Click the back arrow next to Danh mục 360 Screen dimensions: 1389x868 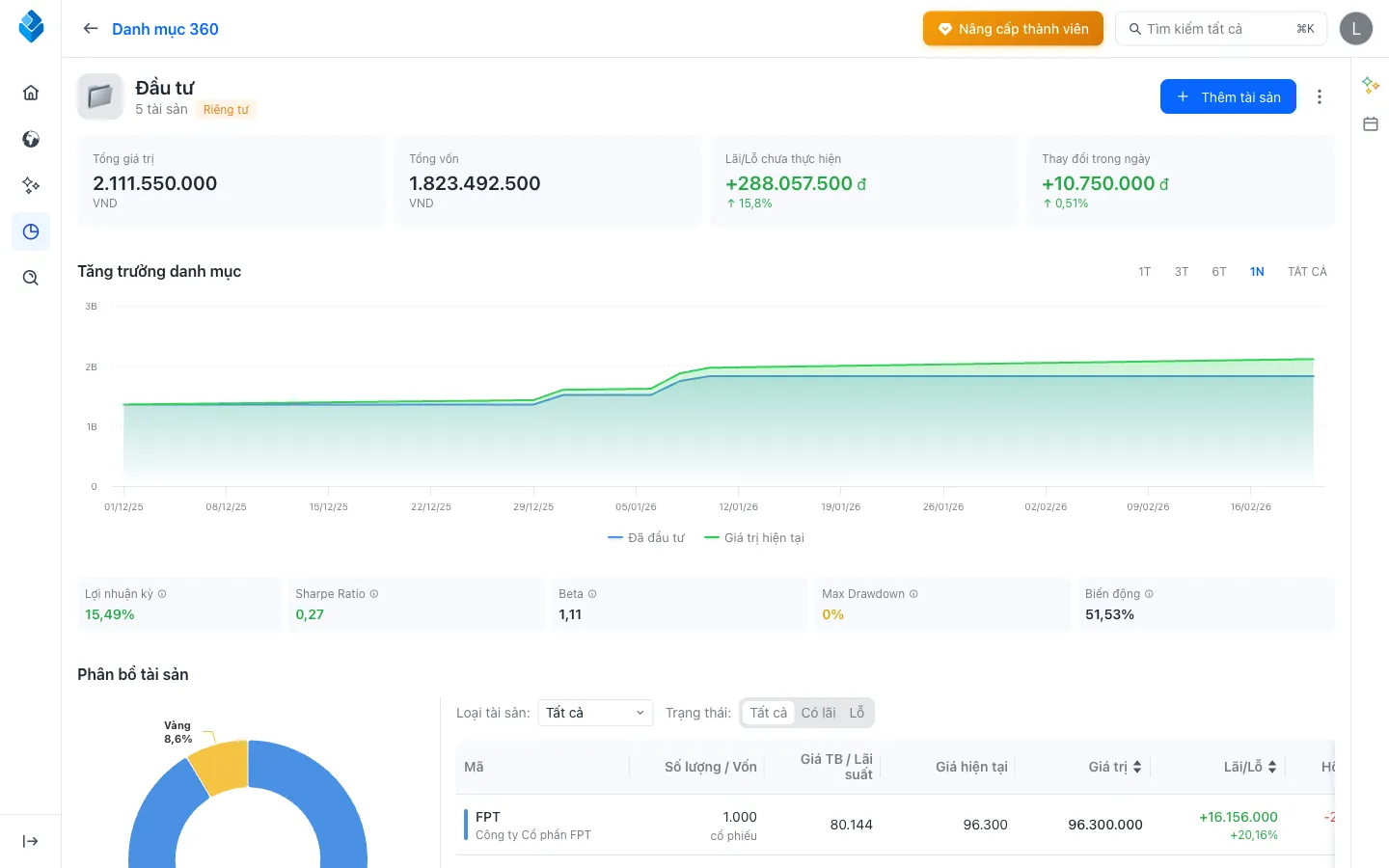coord(90,28)
